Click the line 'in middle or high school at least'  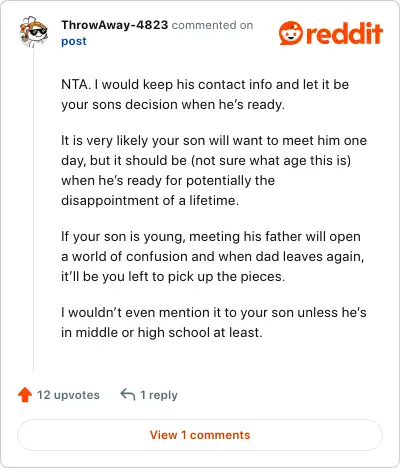click(x=162, y=333)
